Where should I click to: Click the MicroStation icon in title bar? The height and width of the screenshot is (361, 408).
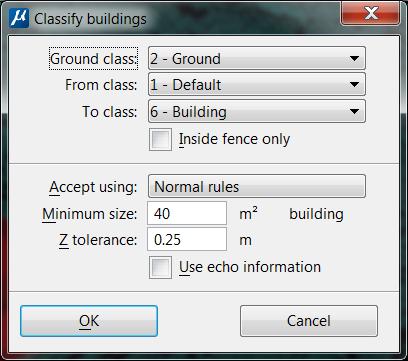click(x=19, y=18)
